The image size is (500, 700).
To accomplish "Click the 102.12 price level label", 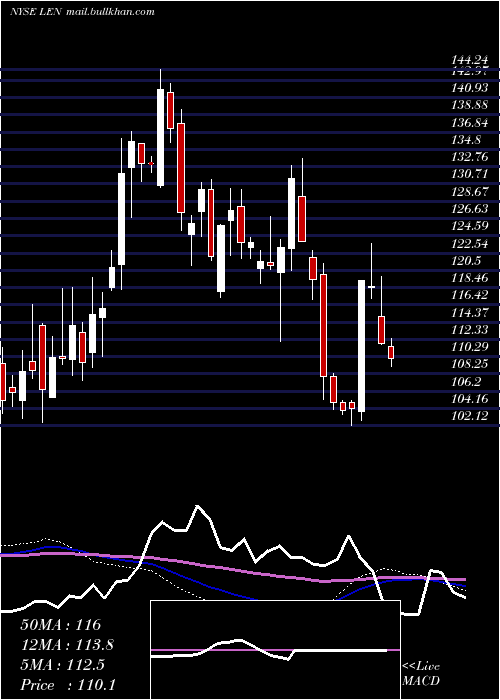I will coord(469,416).
